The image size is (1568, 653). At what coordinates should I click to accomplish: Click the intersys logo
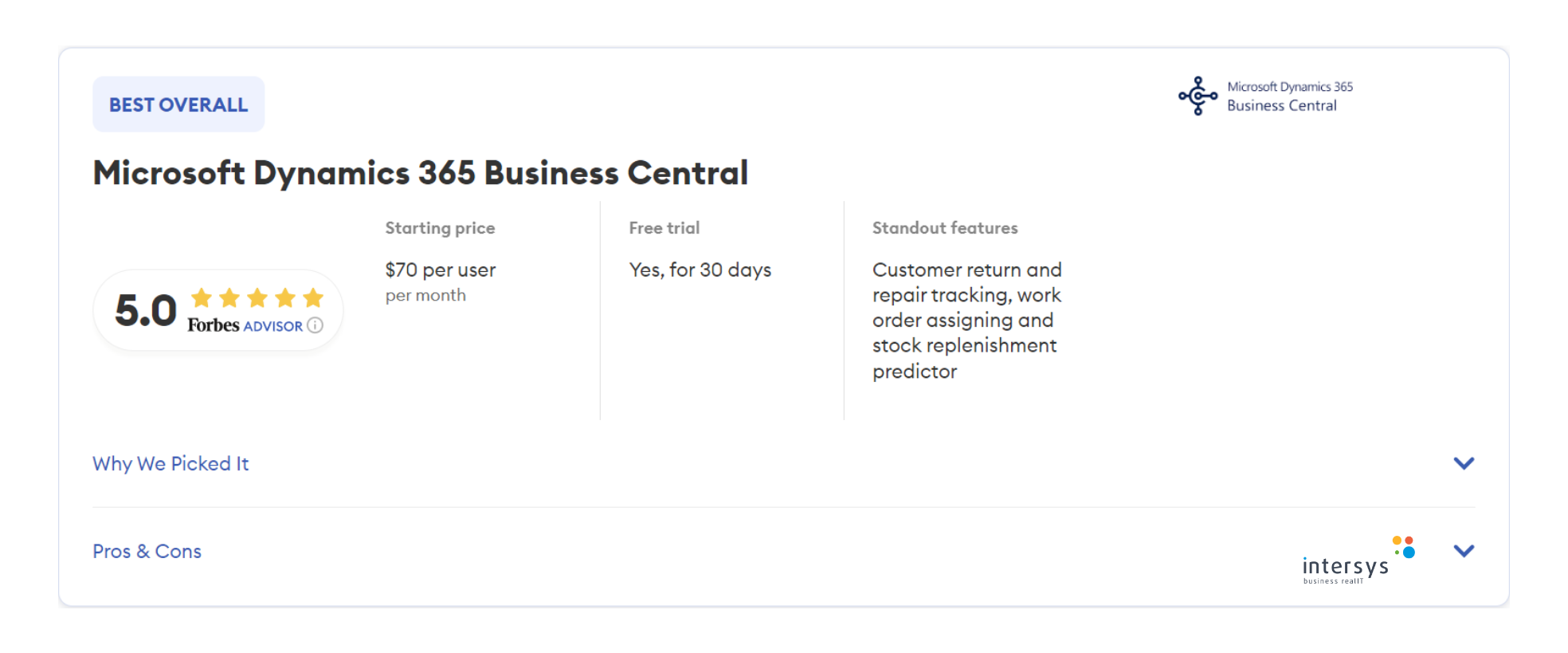pos(1346,565)
